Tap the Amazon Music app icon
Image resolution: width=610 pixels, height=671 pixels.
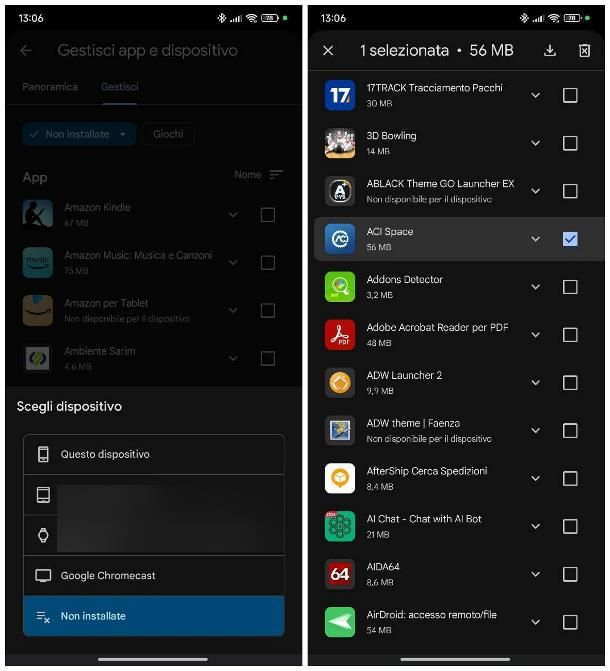coord(38,262)
